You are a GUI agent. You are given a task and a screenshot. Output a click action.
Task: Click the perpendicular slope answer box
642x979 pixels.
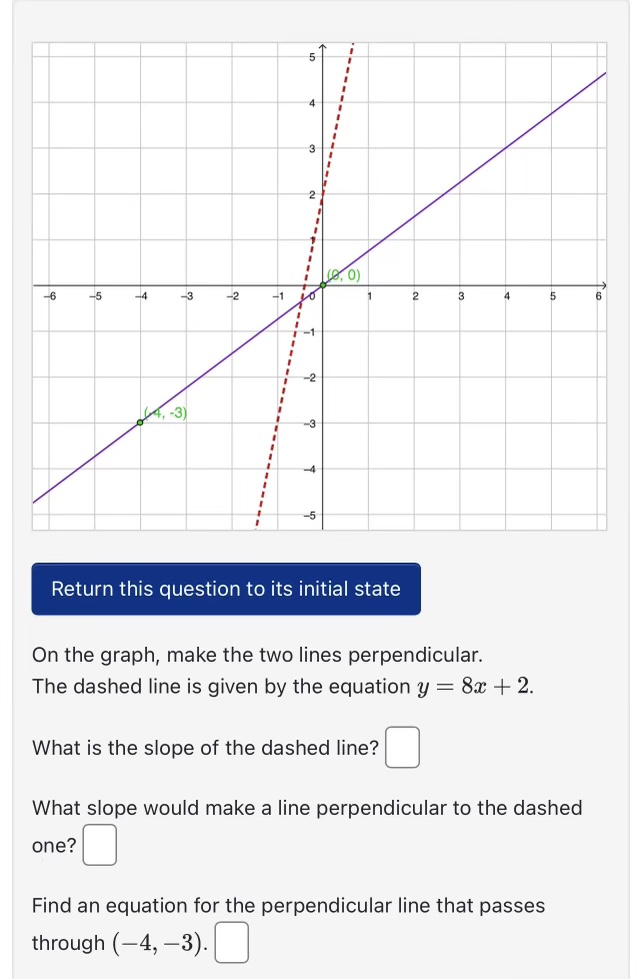click(99, 844)
